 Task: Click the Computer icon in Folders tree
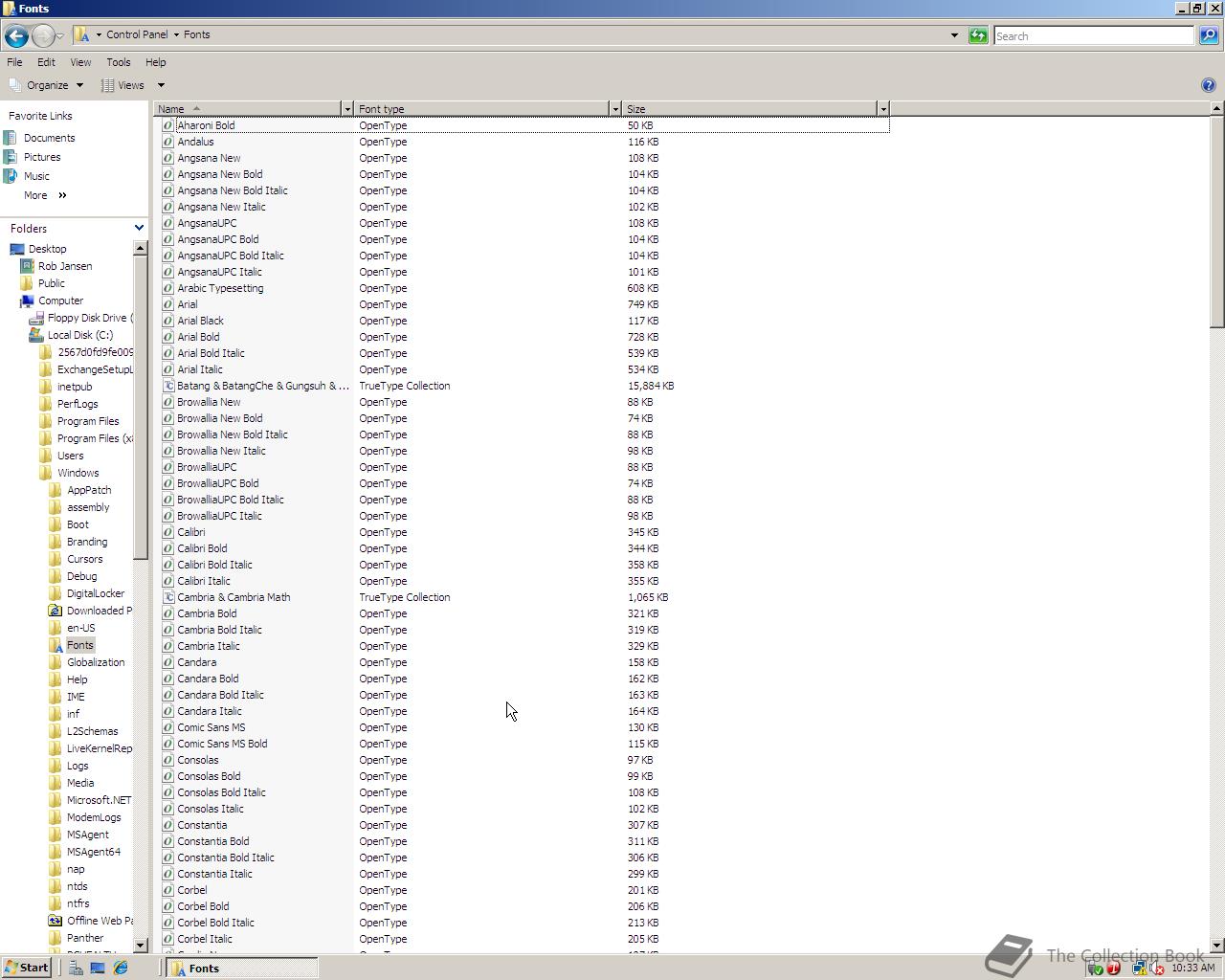tap(27, 301)
